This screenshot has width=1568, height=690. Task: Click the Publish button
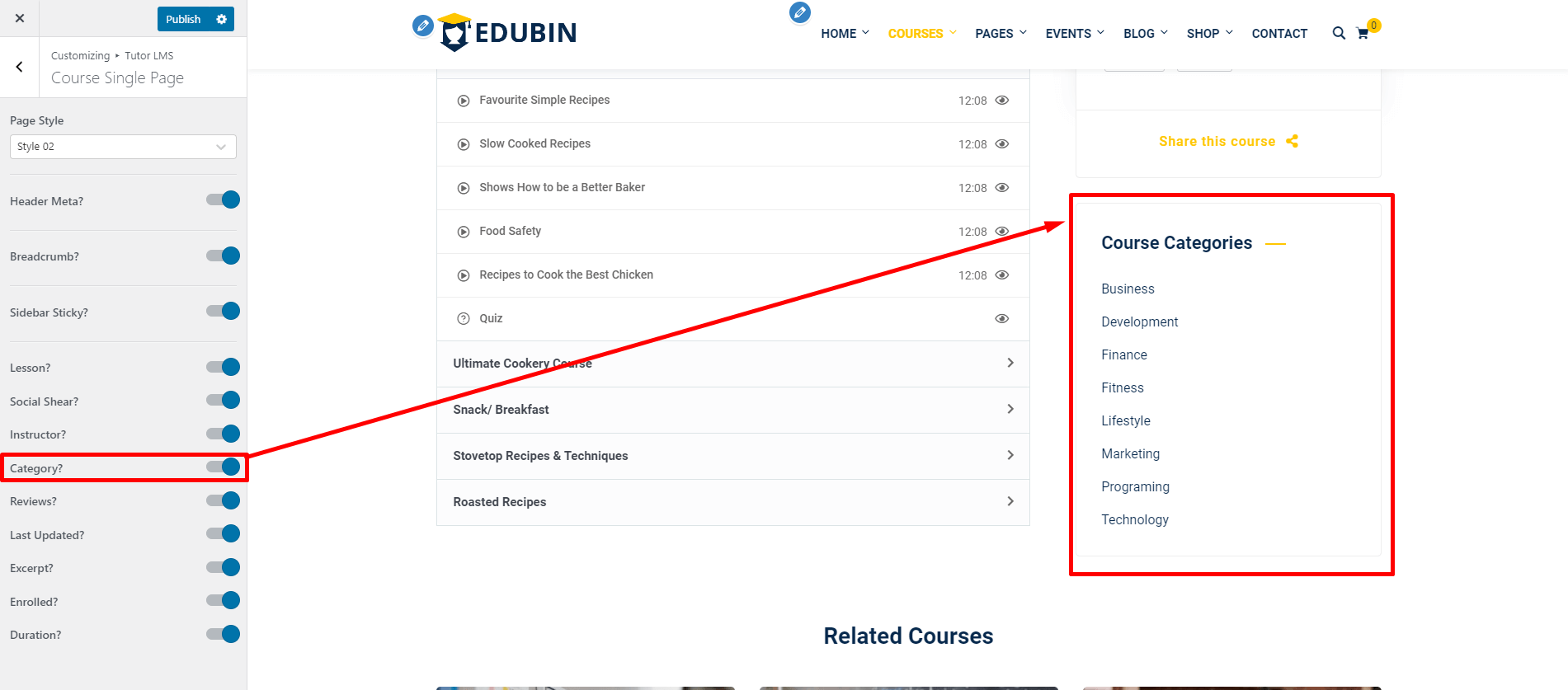[x=183, y=19]
